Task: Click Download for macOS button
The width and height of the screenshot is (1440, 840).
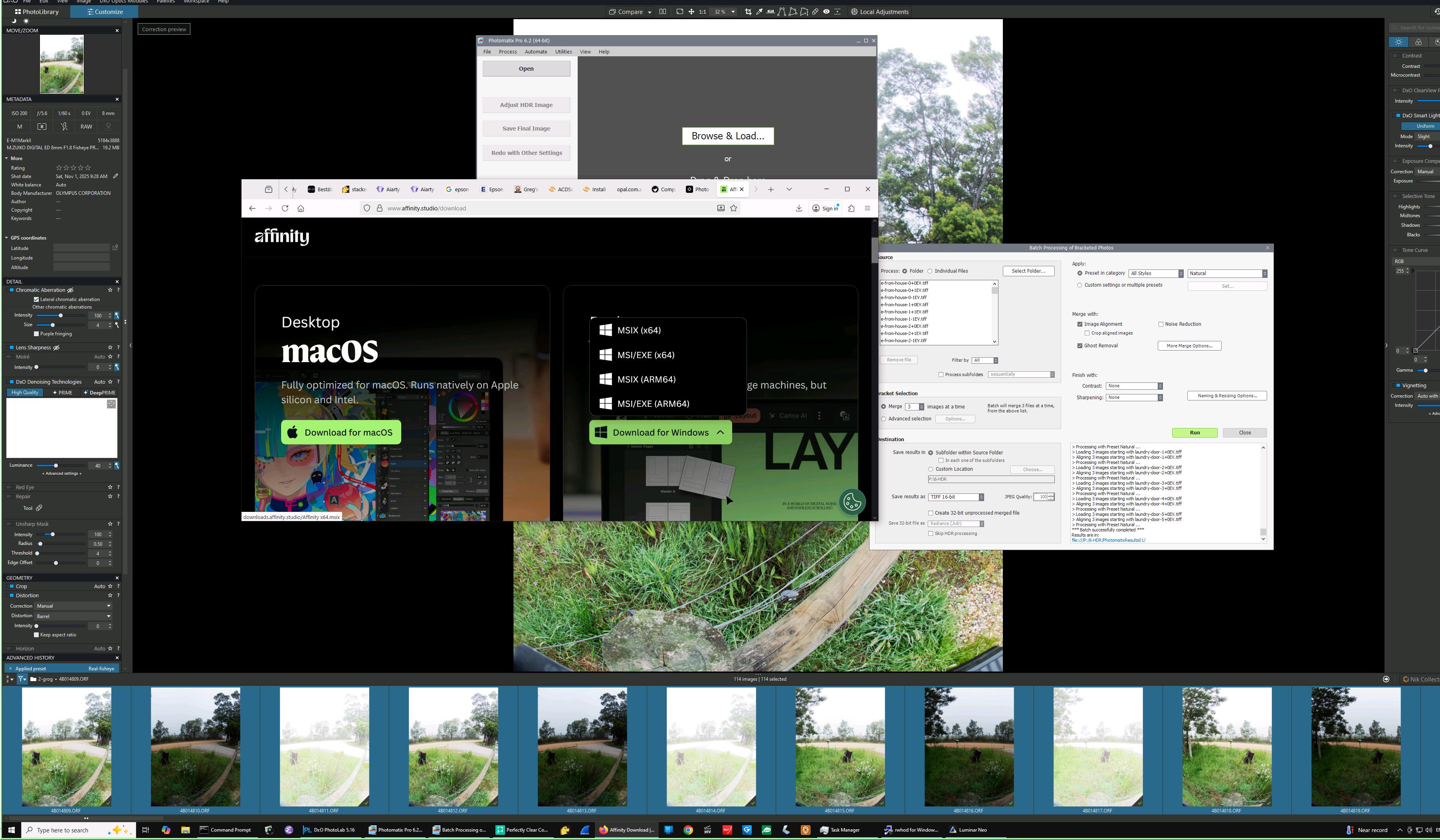Action: click(341, 432)
